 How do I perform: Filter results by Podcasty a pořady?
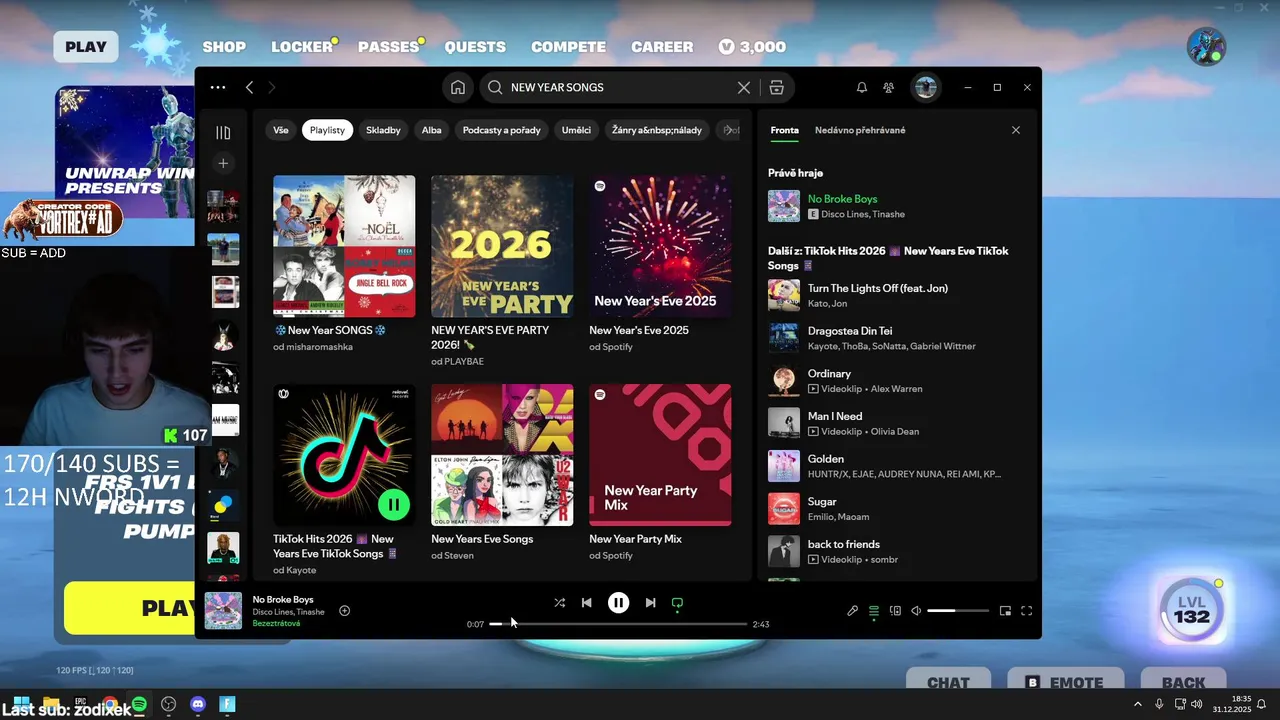point(502,130)
